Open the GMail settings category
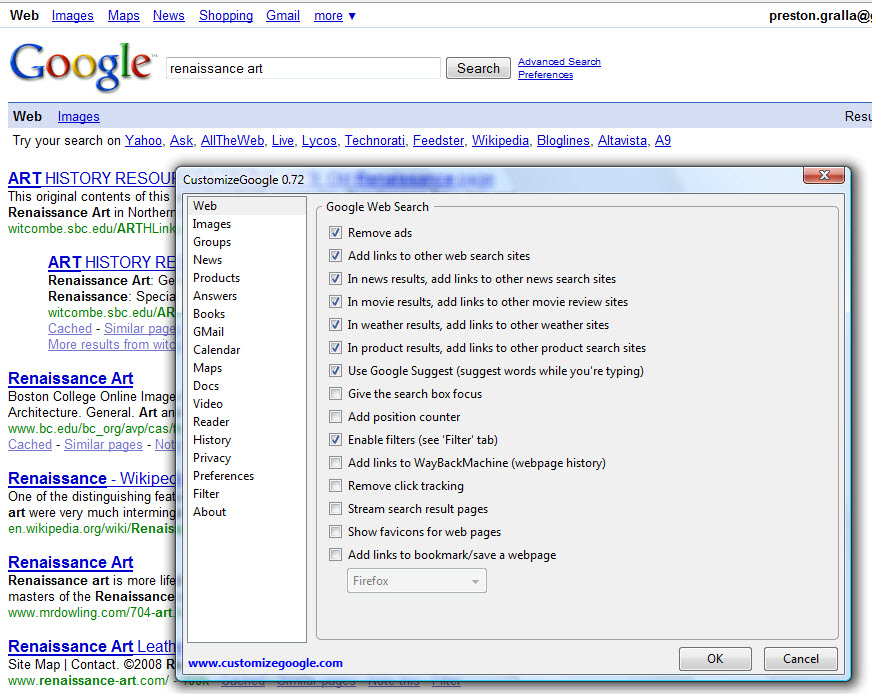Viewport: 872px width, 694px height. coord(208,332)
